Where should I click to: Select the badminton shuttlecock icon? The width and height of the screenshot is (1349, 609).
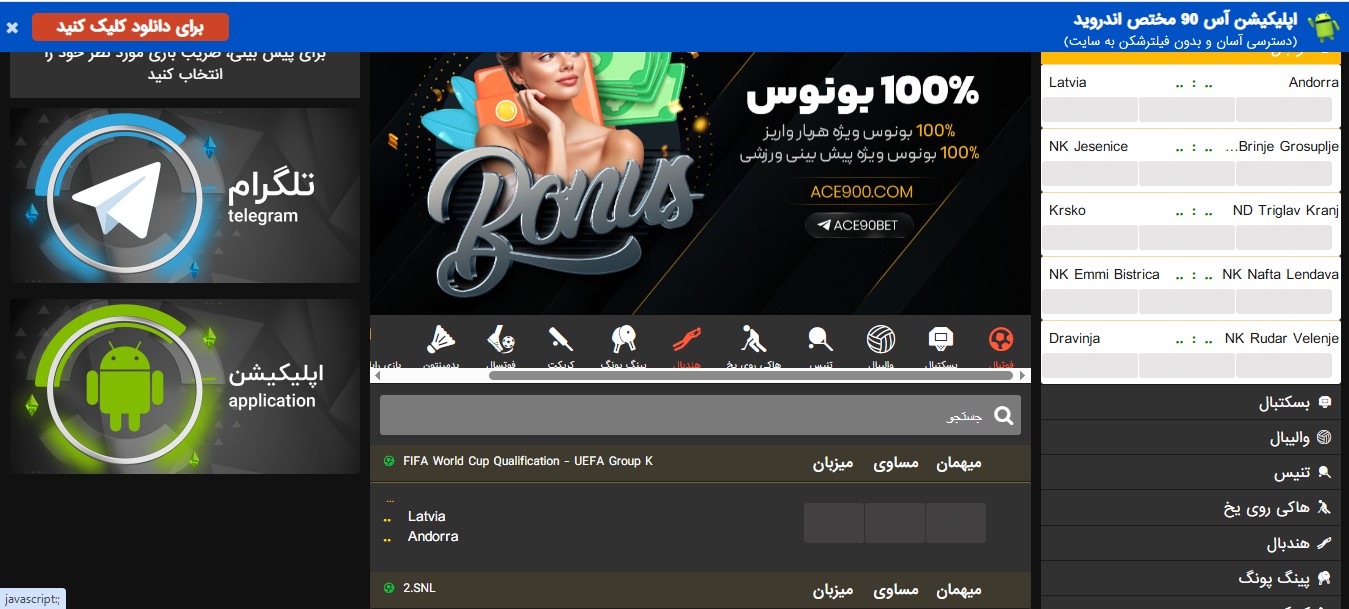click(441, 340)
